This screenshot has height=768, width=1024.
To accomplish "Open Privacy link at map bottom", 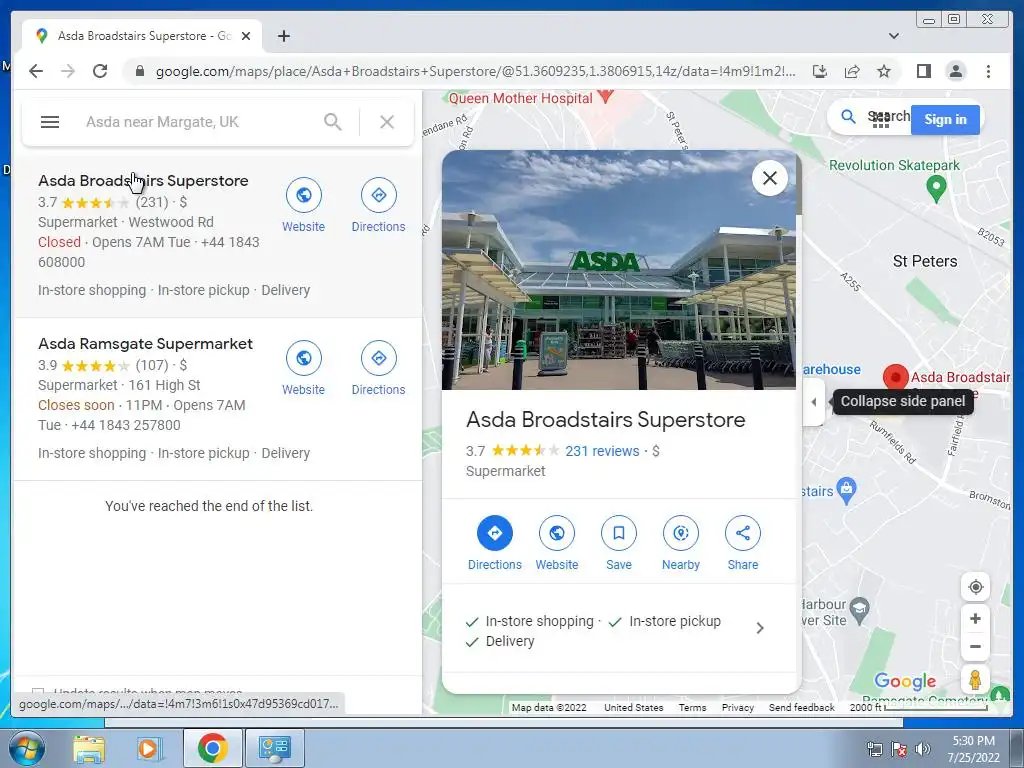I will point(738,707).
